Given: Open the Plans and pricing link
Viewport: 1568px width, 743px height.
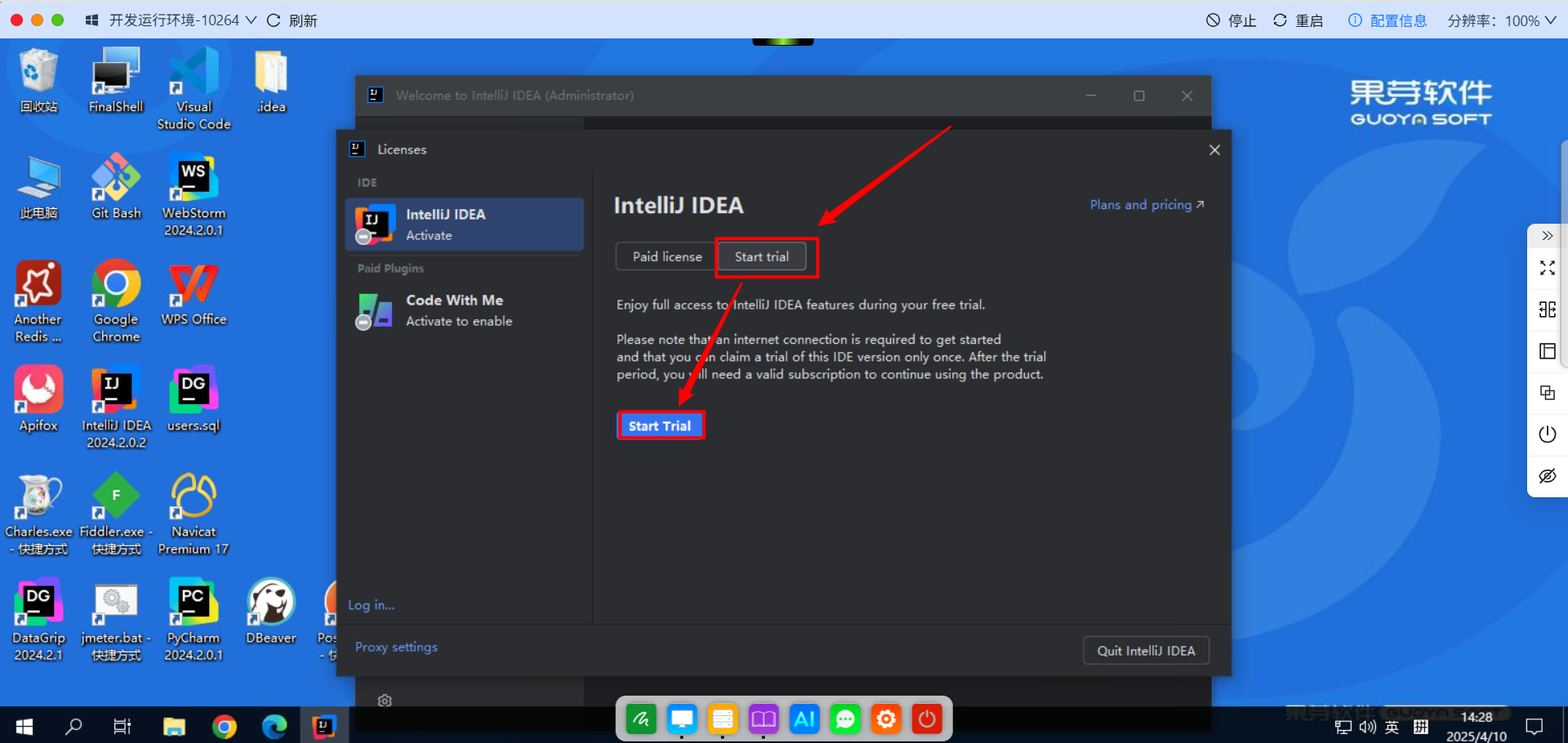Looking at the screenshot, I should 1147,205.
